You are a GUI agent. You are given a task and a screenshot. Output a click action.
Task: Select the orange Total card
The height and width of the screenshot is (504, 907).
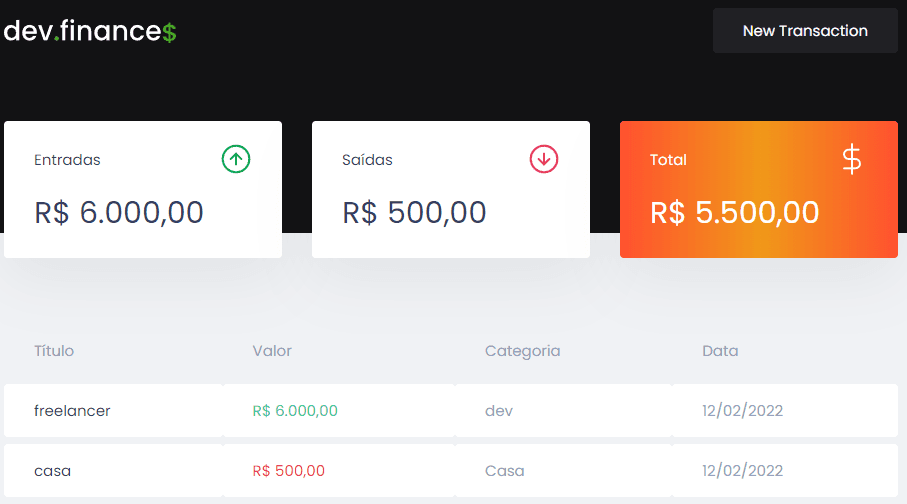759,189
